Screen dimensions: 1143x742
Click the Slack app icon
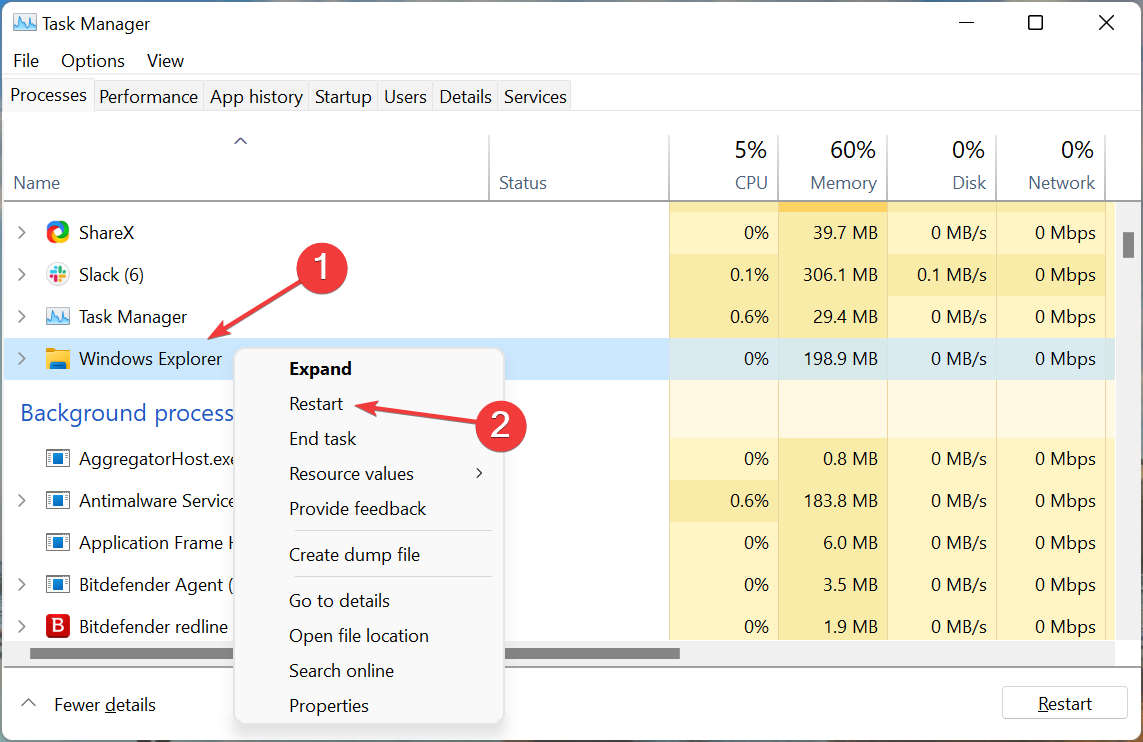click(x=58, y=274)
